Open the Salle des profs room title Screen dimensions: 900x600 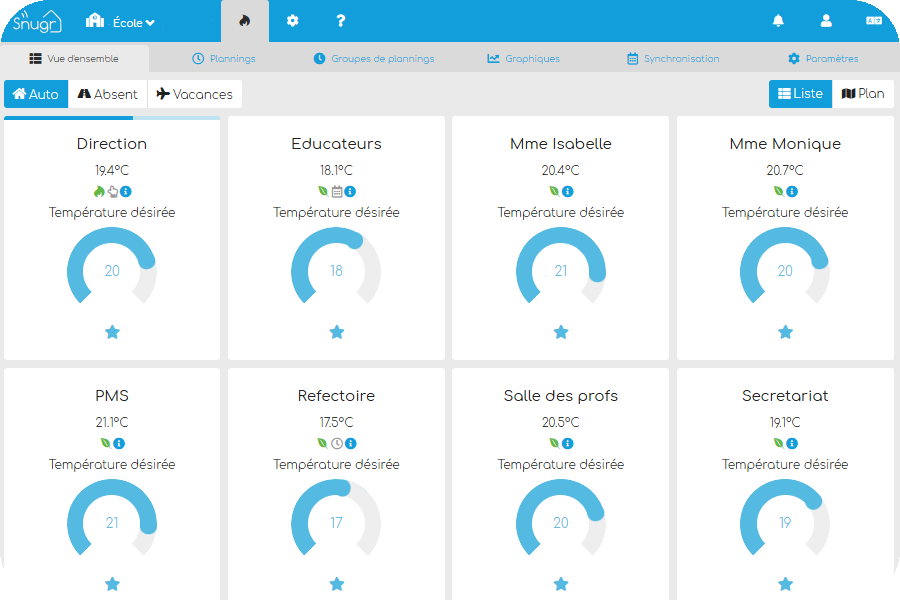click(561, 396)
